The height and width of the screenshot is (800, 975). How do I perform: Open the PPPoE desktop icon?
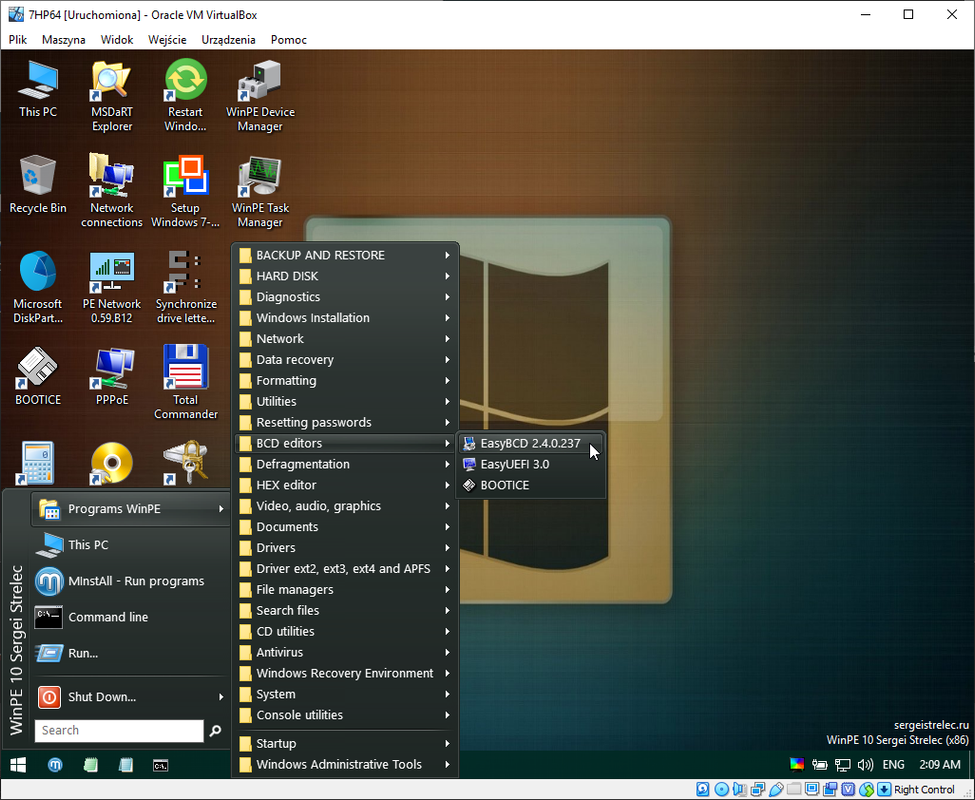(112, 376)
